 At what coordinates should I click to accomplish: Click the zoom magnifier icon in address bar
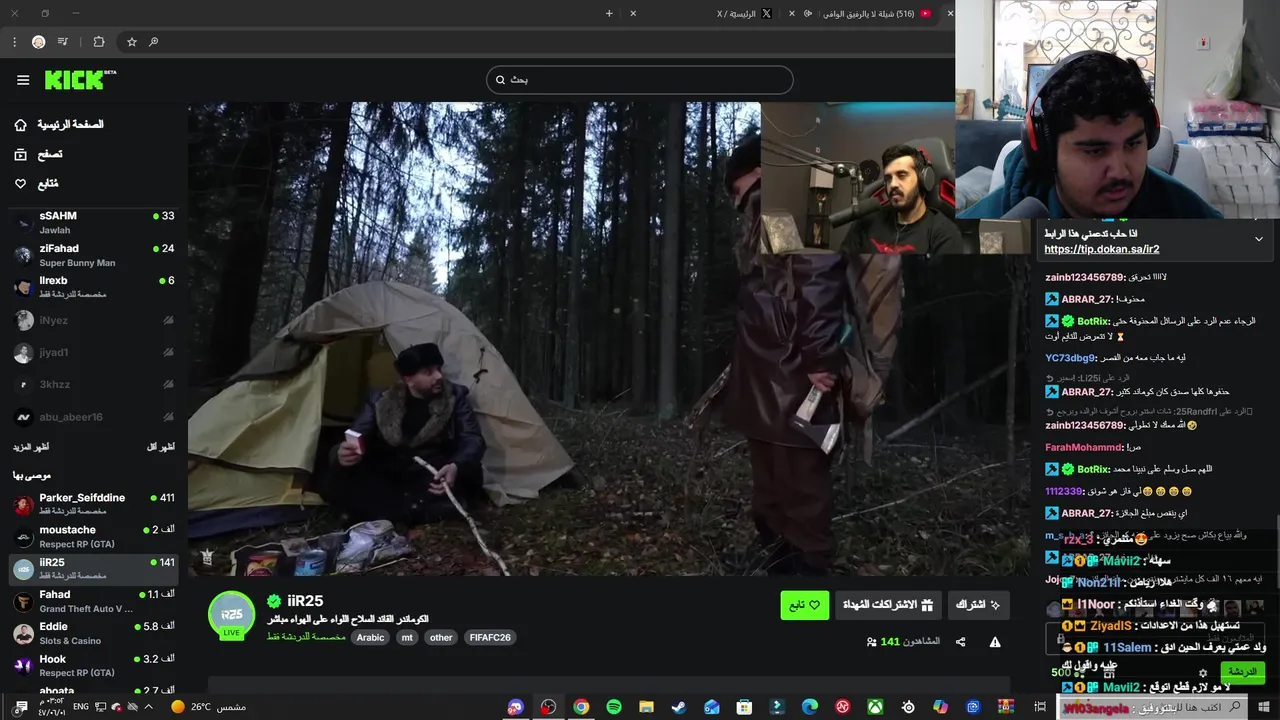154,42
